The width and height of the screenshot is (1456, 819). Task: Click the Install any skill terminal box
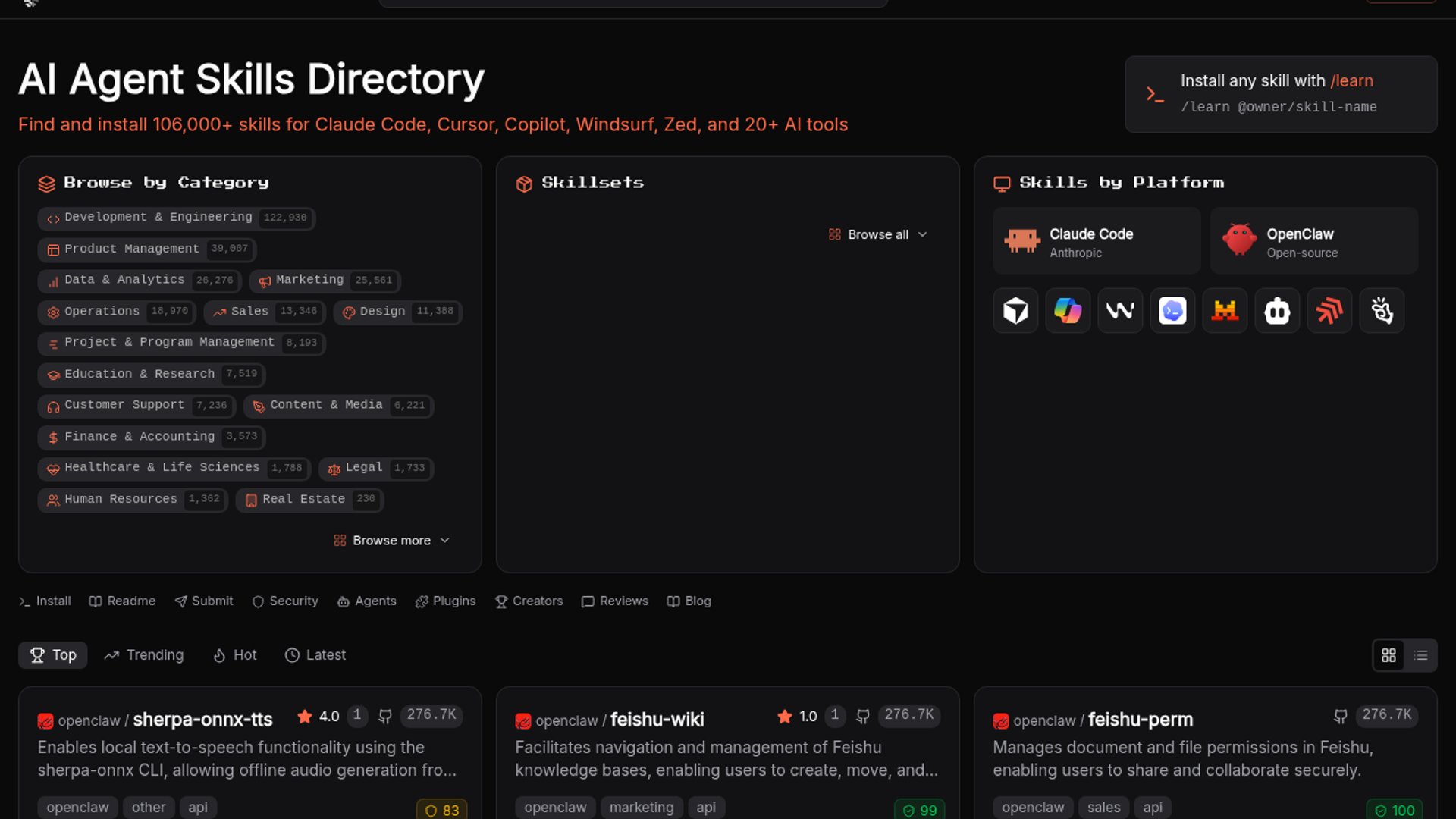click(x=1280, y=94)
